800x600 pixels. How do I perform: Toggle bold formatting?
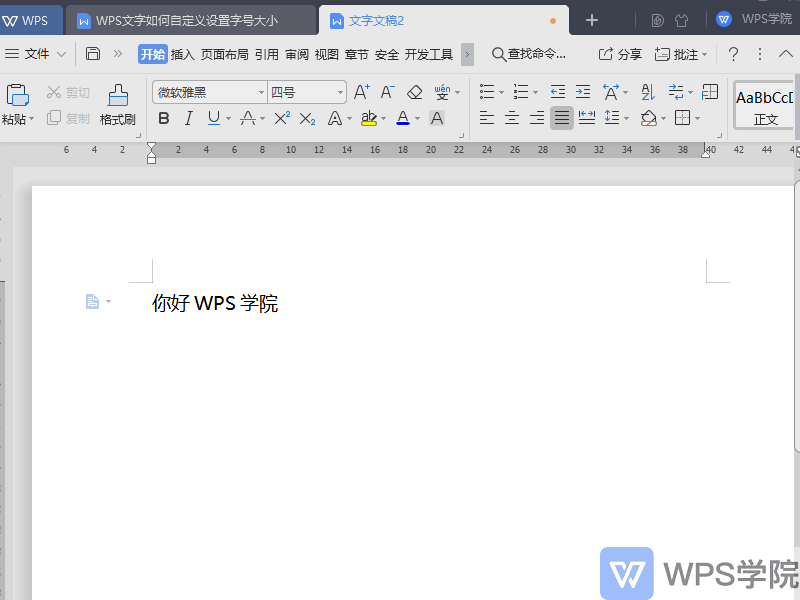163,118
